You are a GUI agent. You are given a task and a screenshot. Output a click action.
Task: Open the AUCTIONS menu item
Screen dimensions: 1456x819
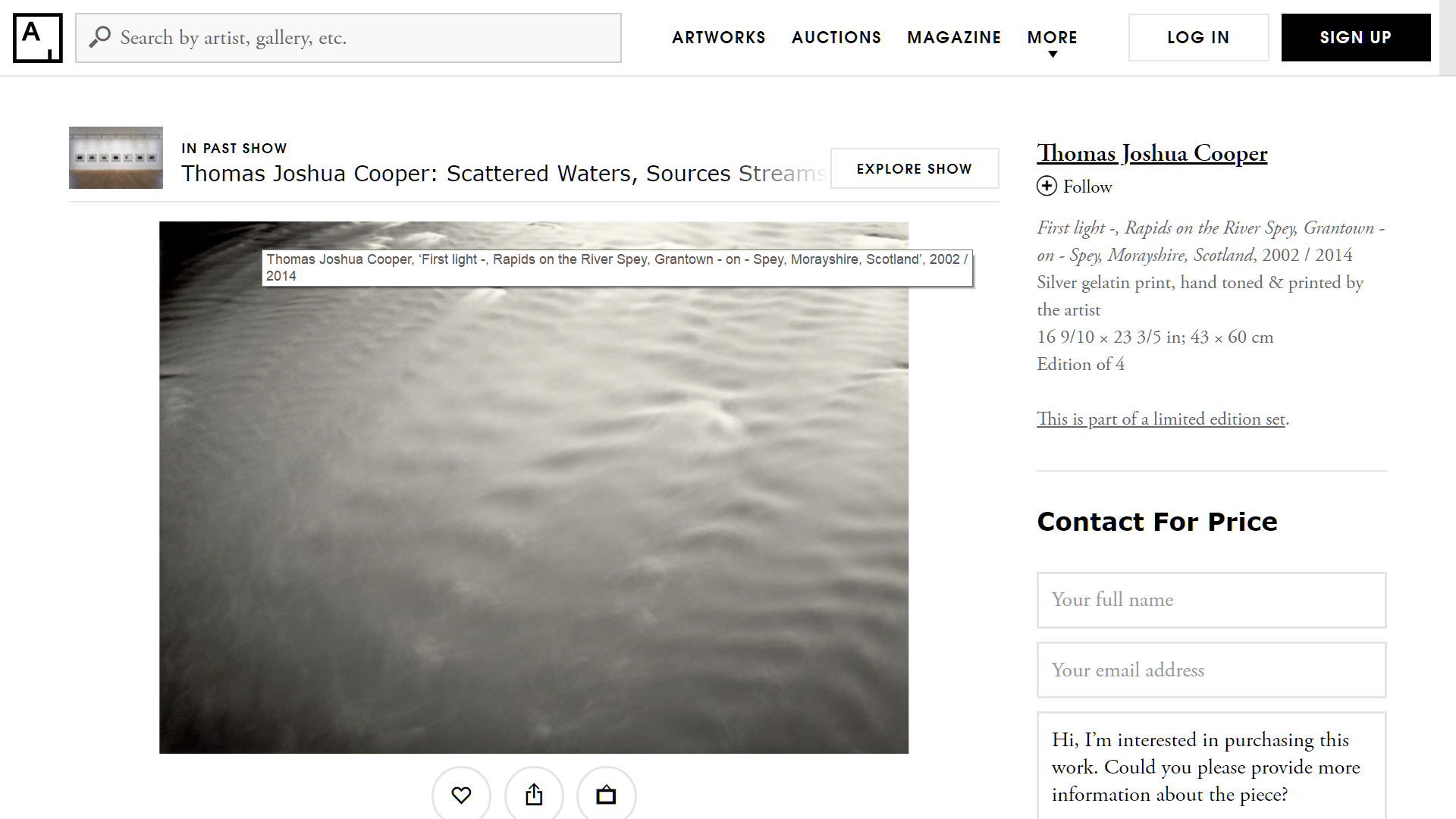(836, 37)
